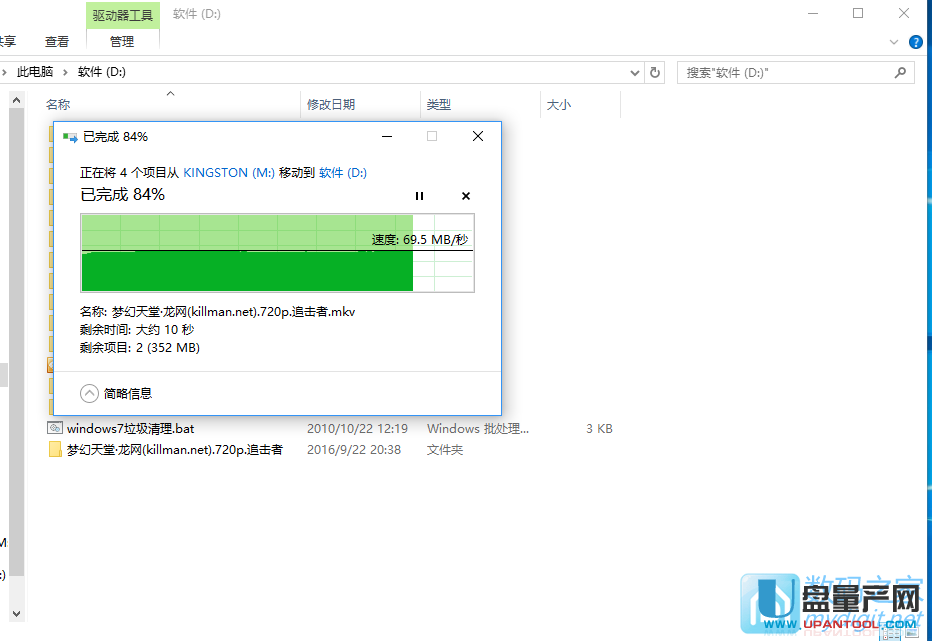Click the windows7垃圾清理.bat file icon

click(55, 428)
